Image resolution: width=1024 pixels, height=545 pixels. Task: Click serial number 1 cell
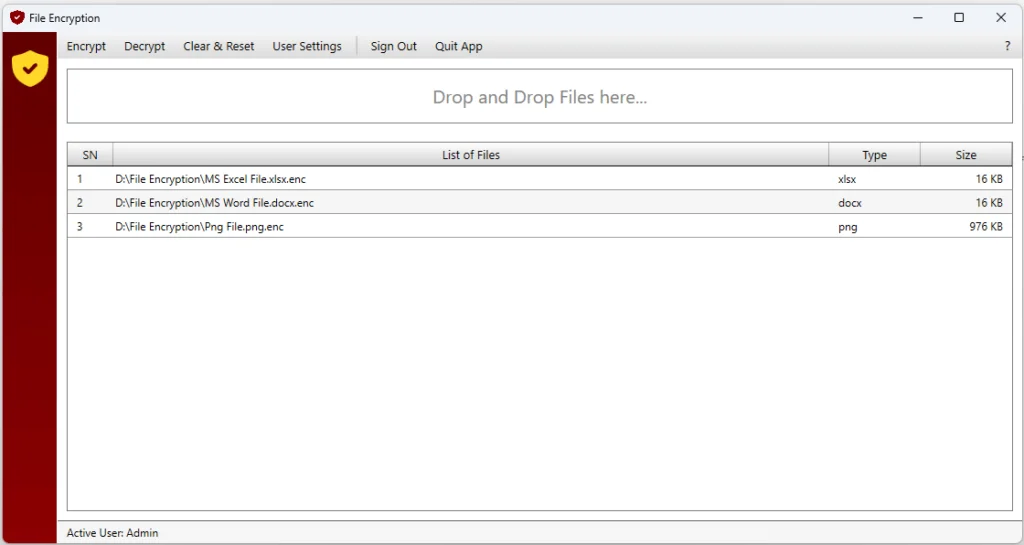(80, 179)
